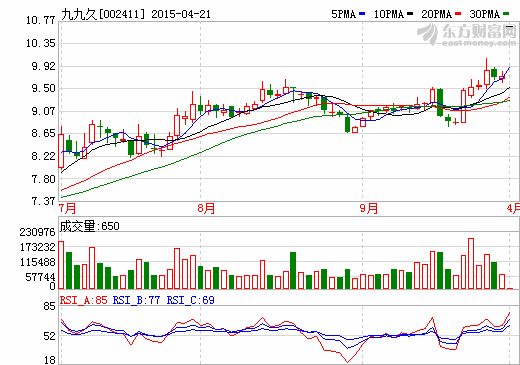This screenshot has height=365, width=520.
Task: Click the 10.77 price axis label
Action: [41, 21]
